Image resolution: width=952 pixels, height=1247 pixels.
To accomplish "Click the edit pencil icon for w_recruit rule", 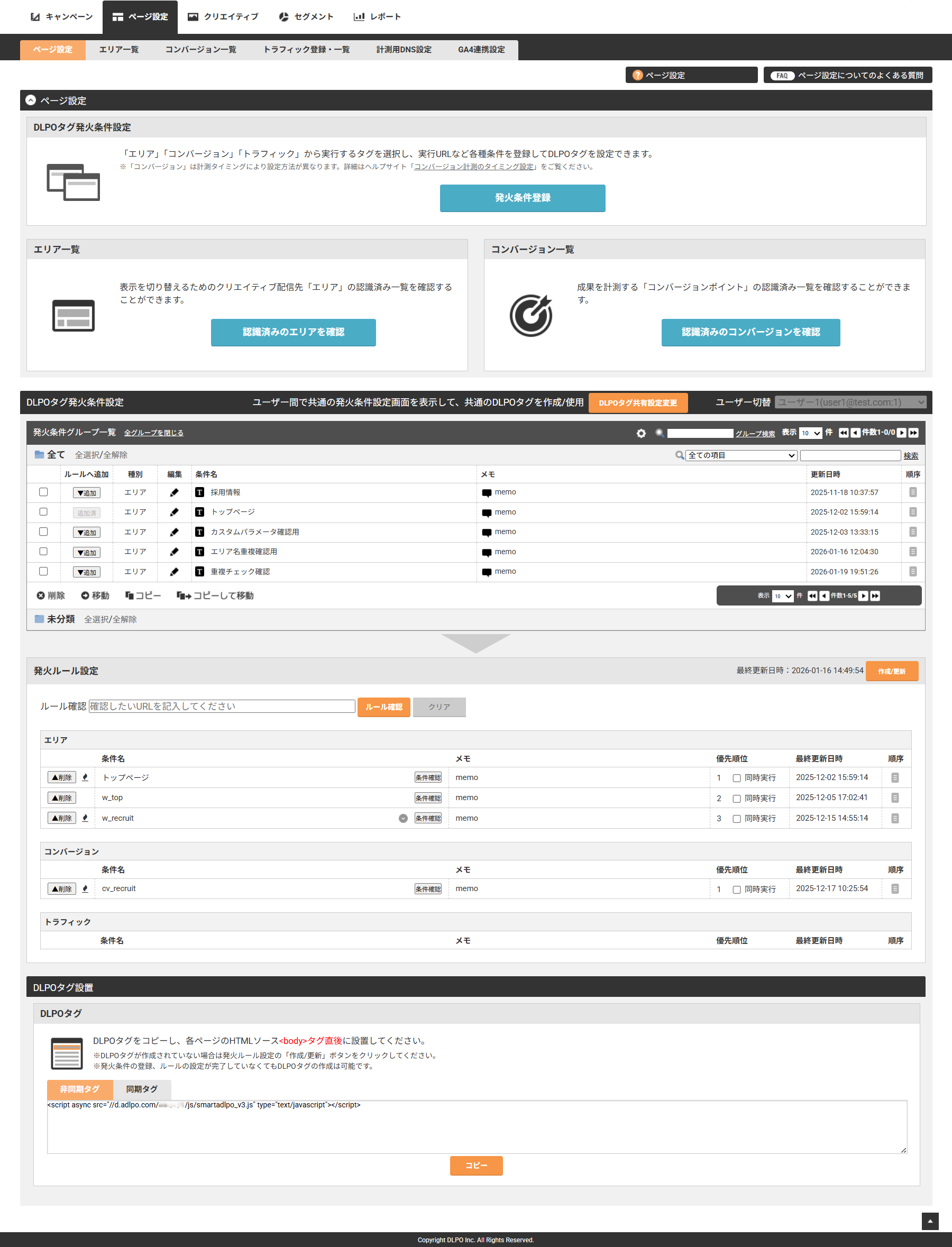I will (85, 818).
